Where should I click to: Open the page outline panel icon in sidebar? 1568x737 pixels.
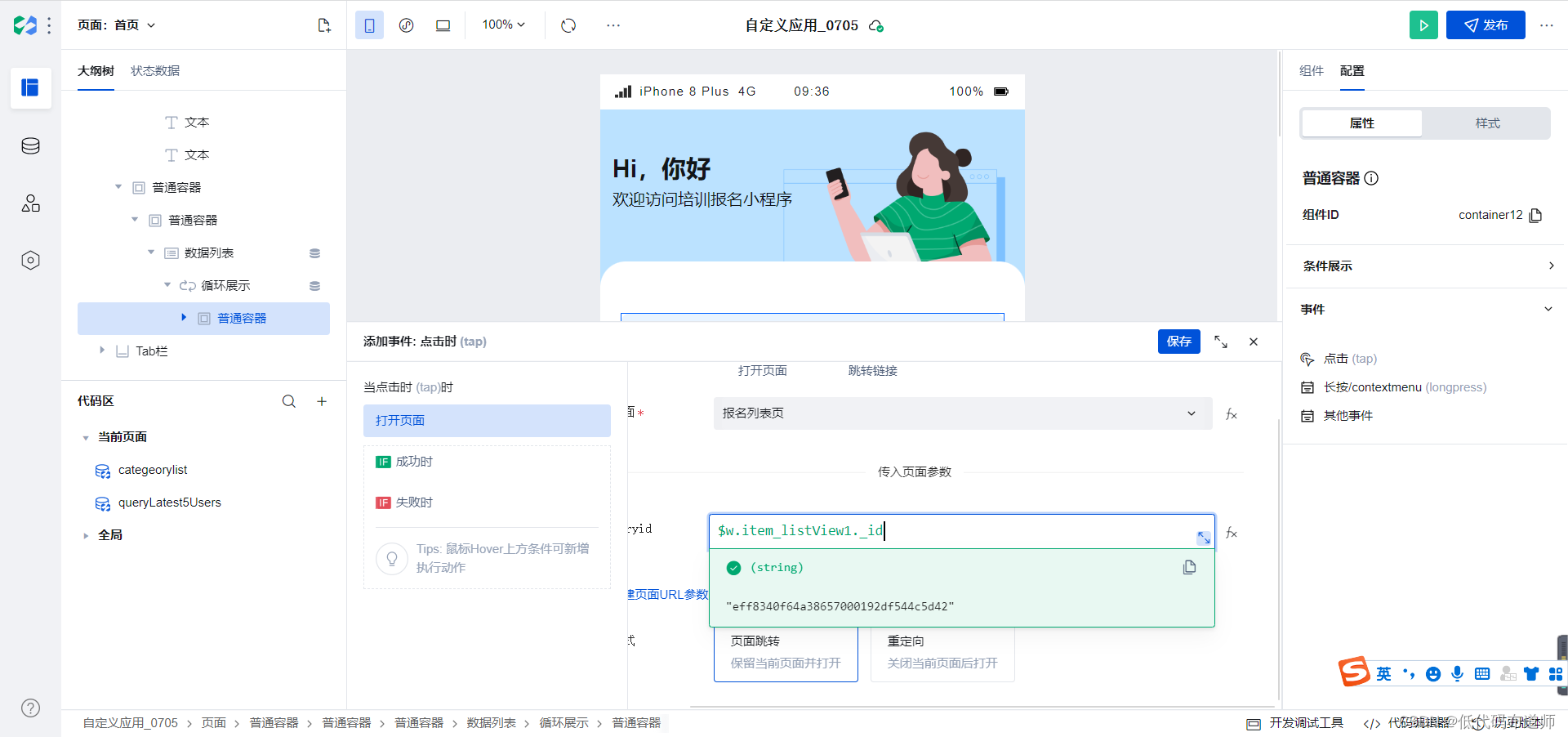(30, 87)
